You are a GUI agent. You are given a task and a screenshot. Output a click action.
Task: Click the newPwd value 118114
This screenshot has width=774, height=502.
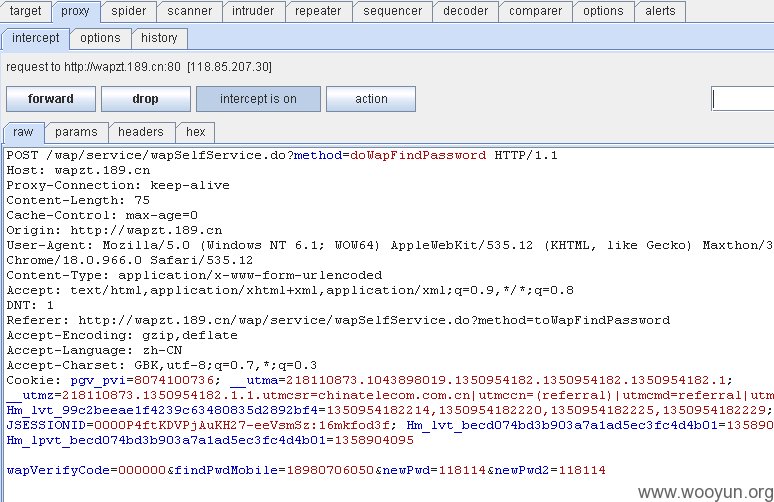462,470
